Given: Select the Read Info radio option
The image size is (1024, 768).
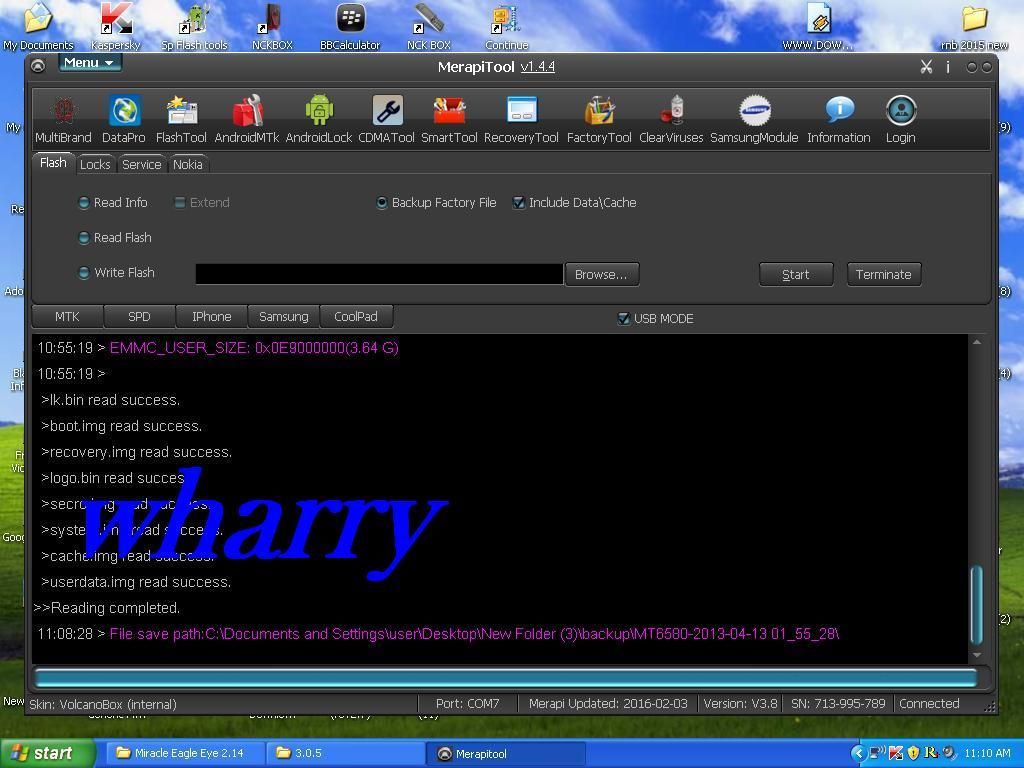Looking at the screenshot, I should [84, 203].
